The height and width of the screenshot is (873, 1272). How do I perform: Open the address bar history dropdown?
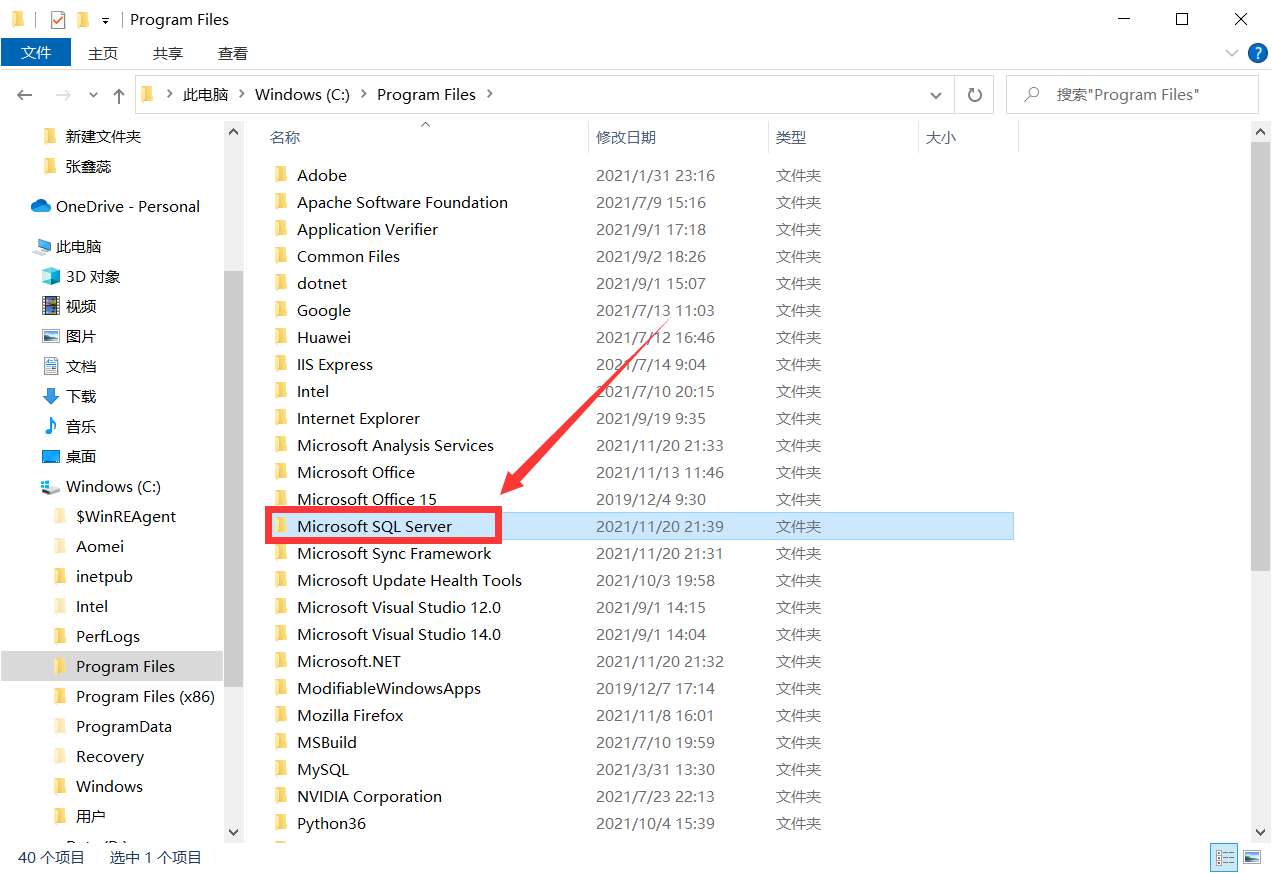936,95
